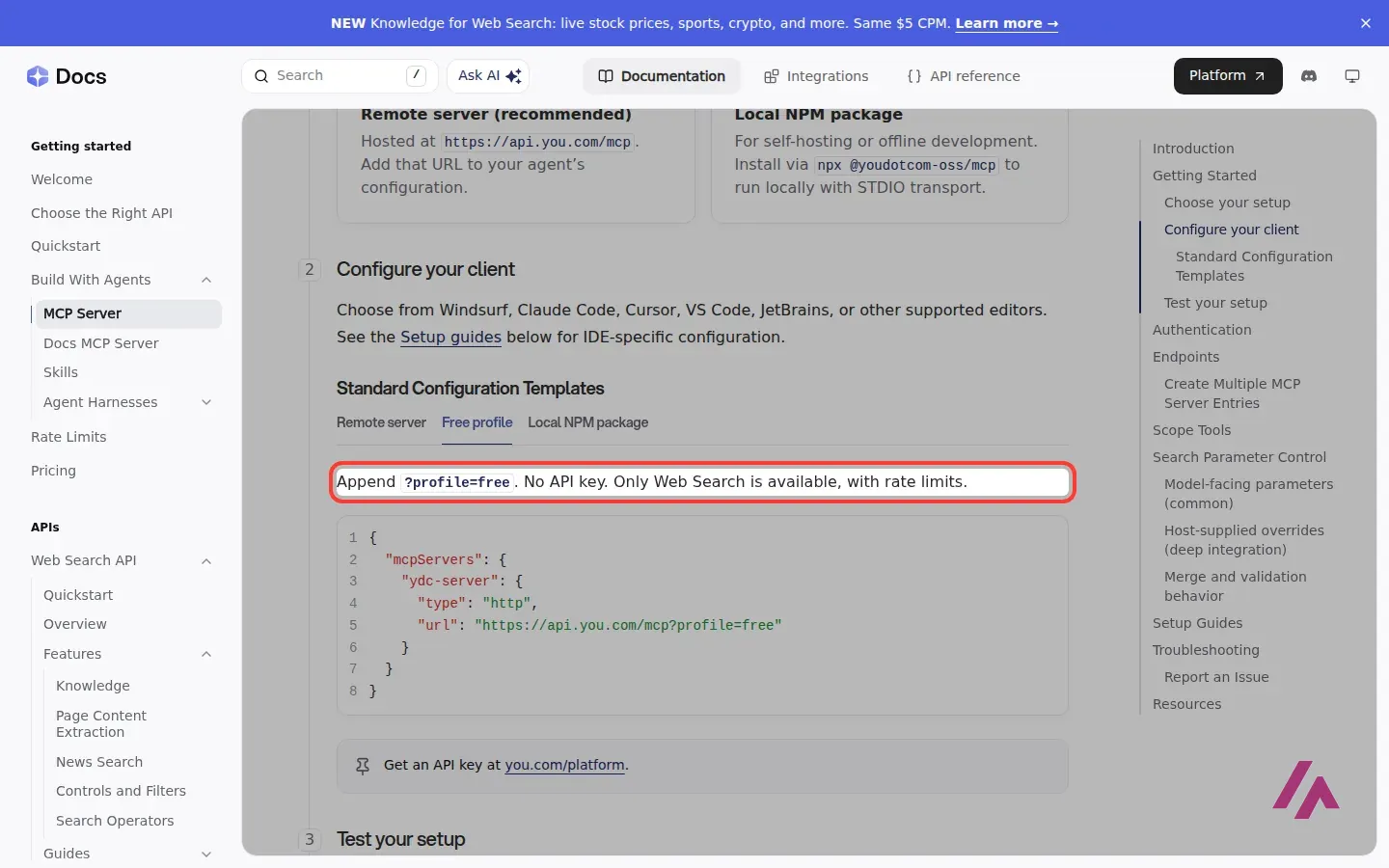The height and width of the screenshot is (868, 1389).
Task: Click the Ask AI button
Action: [489, 76]
